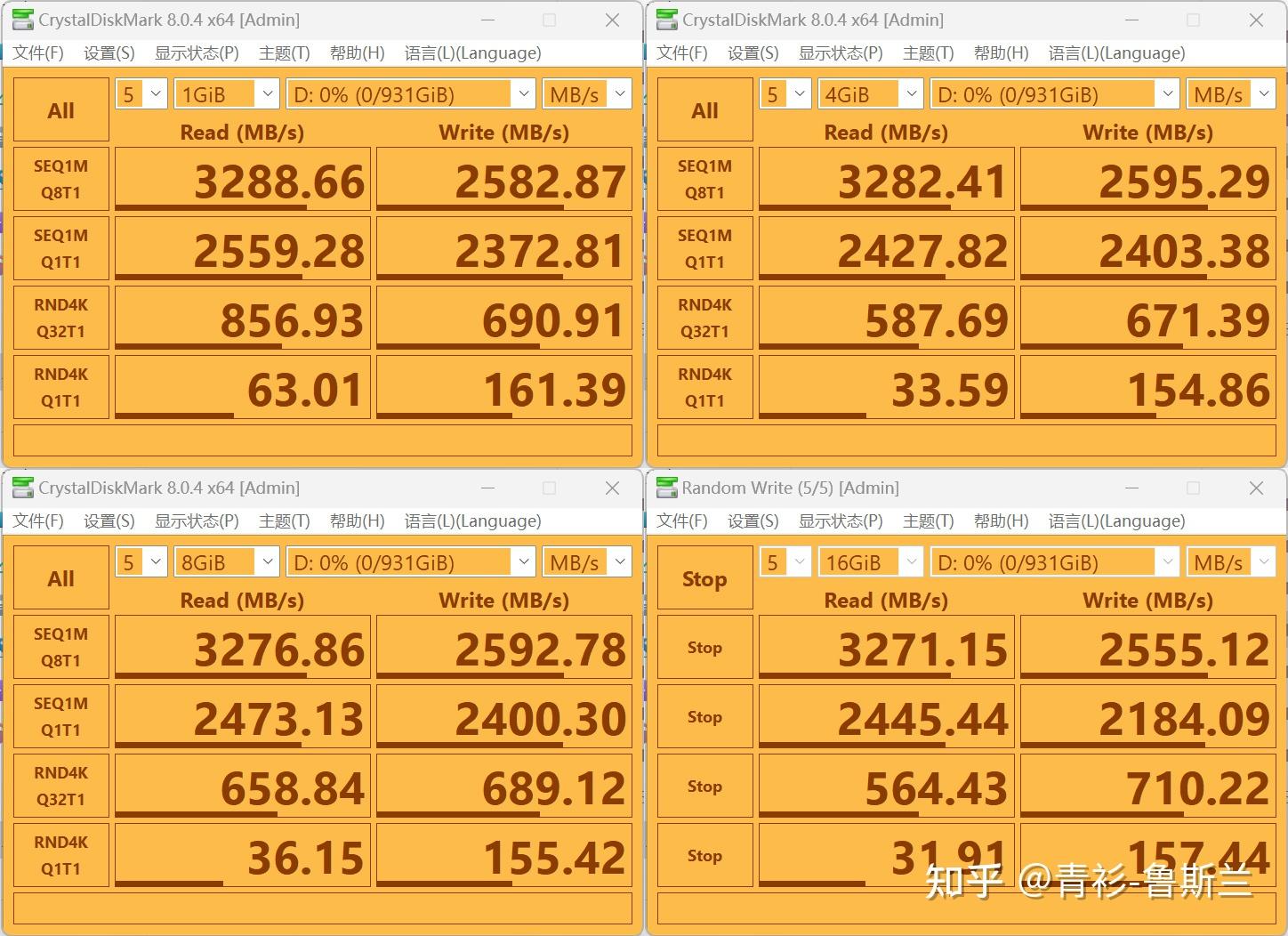The width and height of the screenshot is (1288, 936).
Task: Open 主题(T) menu in 4GiB window
Action: point(928,53)
